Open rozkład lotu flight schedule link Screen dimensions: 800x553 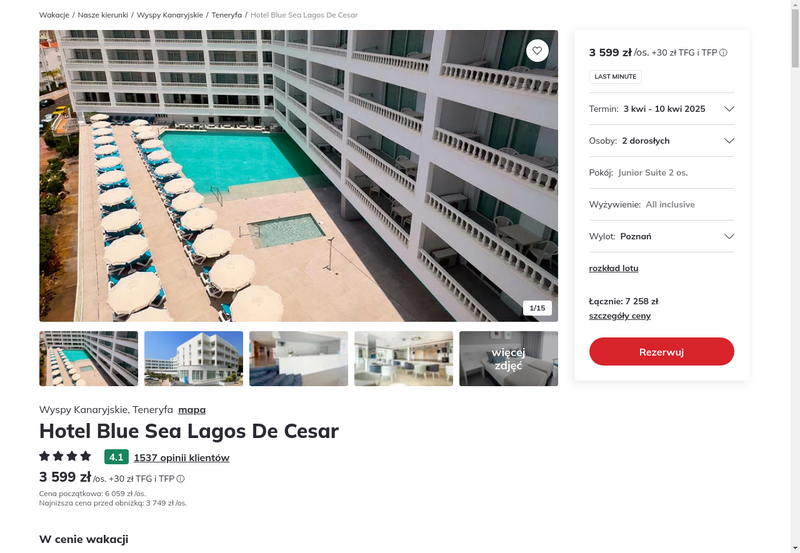pyautogui.click(x=613, y=268)
